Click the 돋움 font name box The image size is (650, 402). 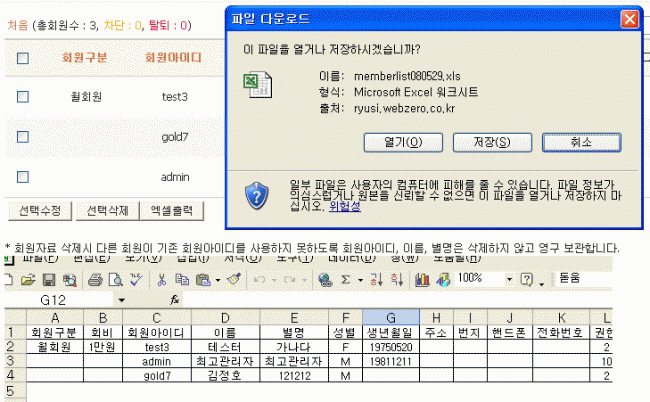click(x=584, y=278)
